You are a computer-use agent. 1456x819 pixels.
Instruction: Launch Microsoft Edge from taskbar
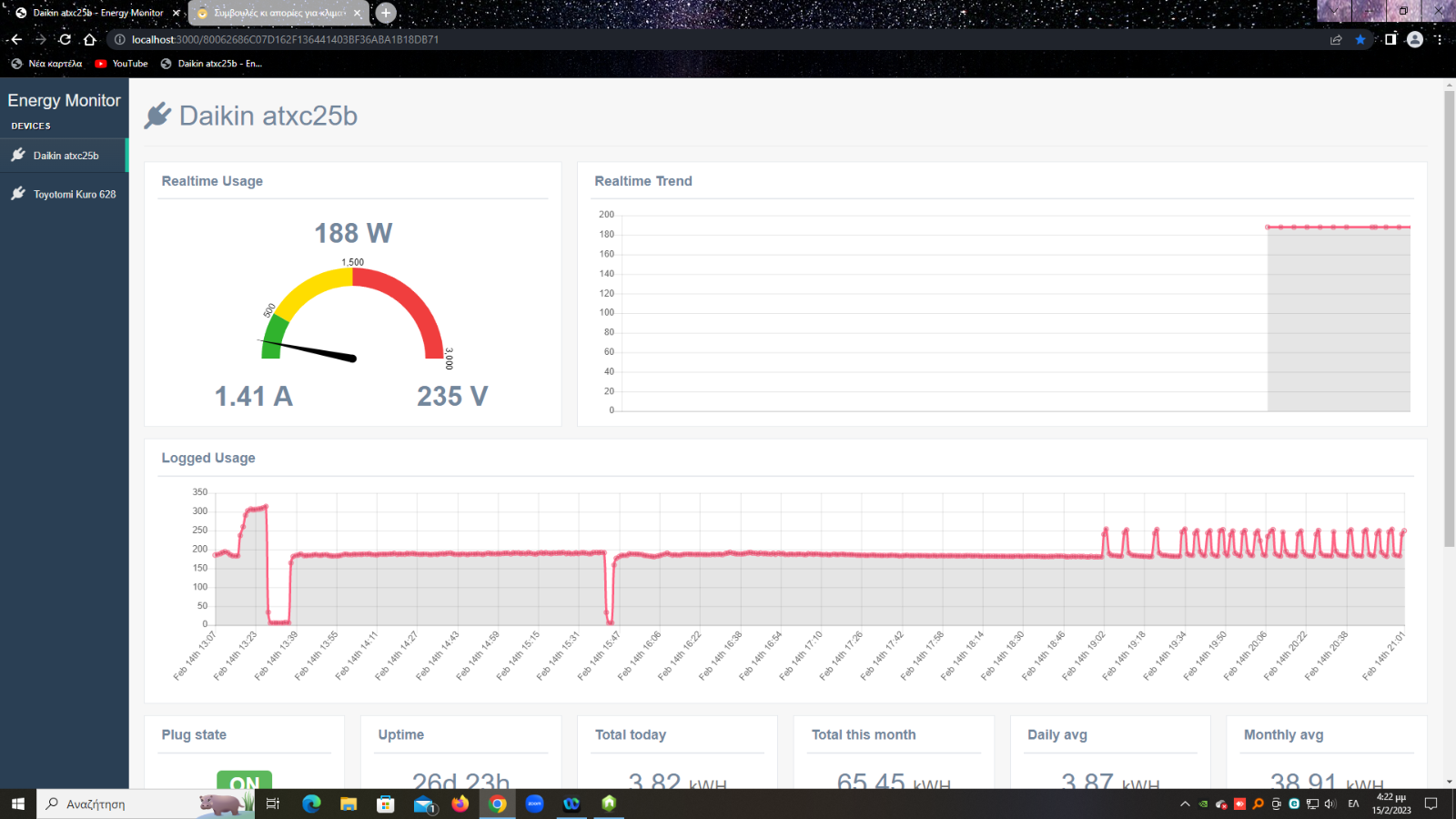311,804
